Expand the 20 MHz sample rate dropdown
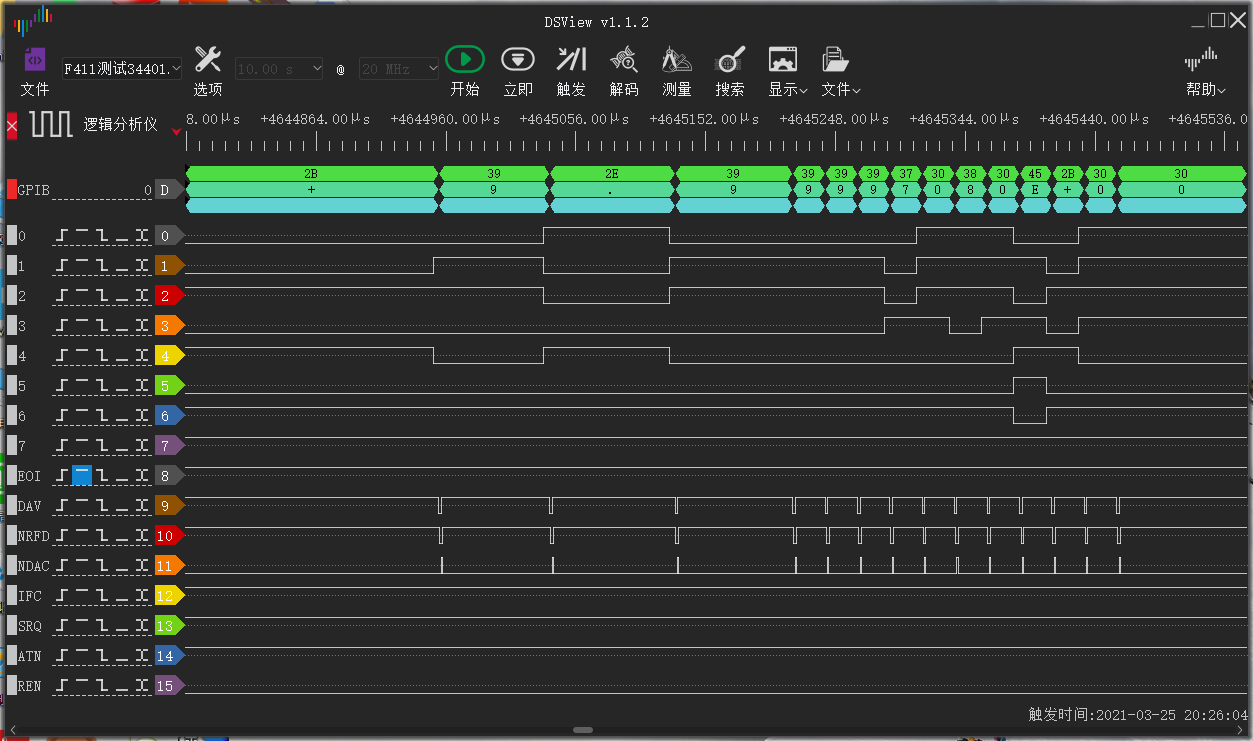The height and width of the screenshot is (741, 1253). tap(400, 69)
